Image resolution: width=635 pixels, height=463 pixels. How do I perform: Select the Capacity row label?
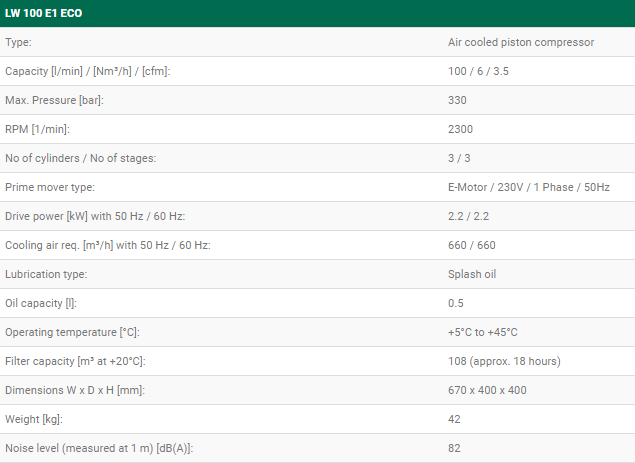point(87,71)
